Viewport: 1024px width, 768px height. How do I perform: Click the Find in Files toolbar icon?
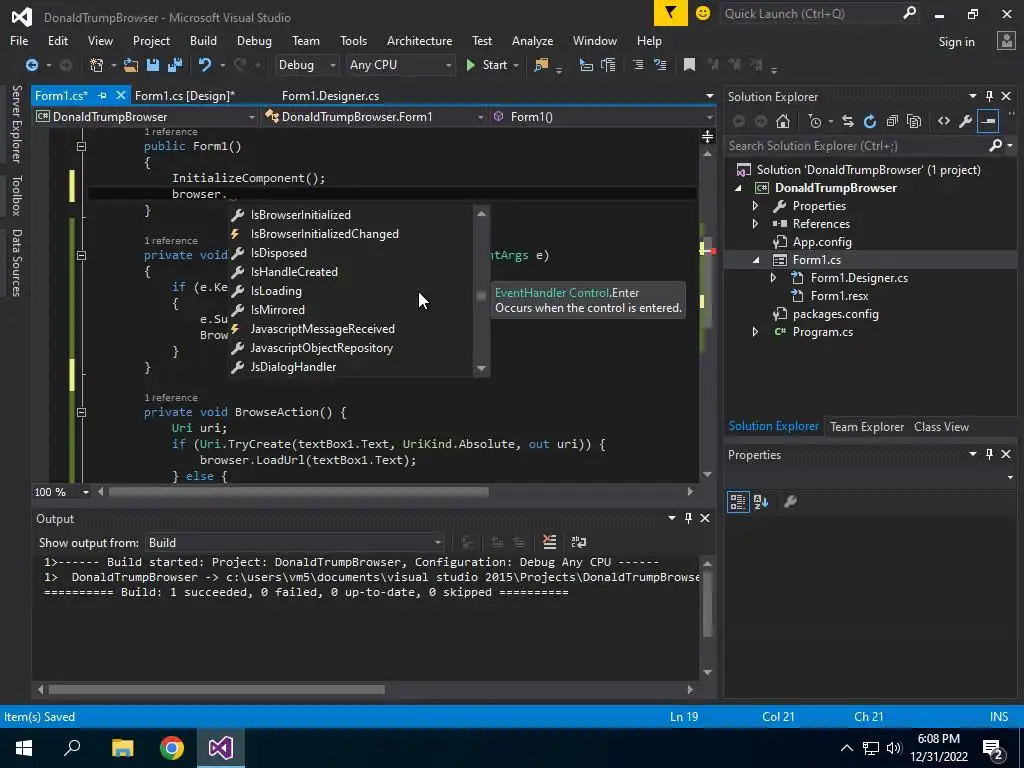pos(541,65)
